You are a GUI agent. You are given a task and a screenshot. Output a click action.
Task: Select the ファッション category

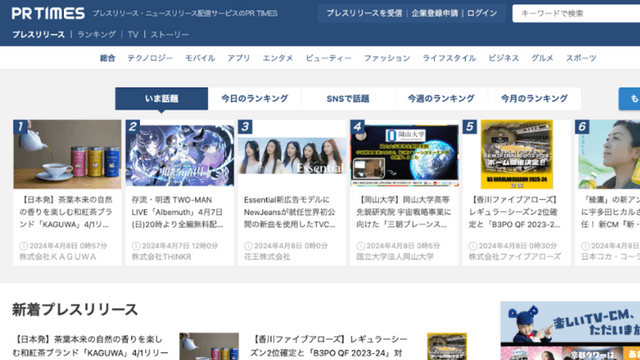tap(387, 58)
